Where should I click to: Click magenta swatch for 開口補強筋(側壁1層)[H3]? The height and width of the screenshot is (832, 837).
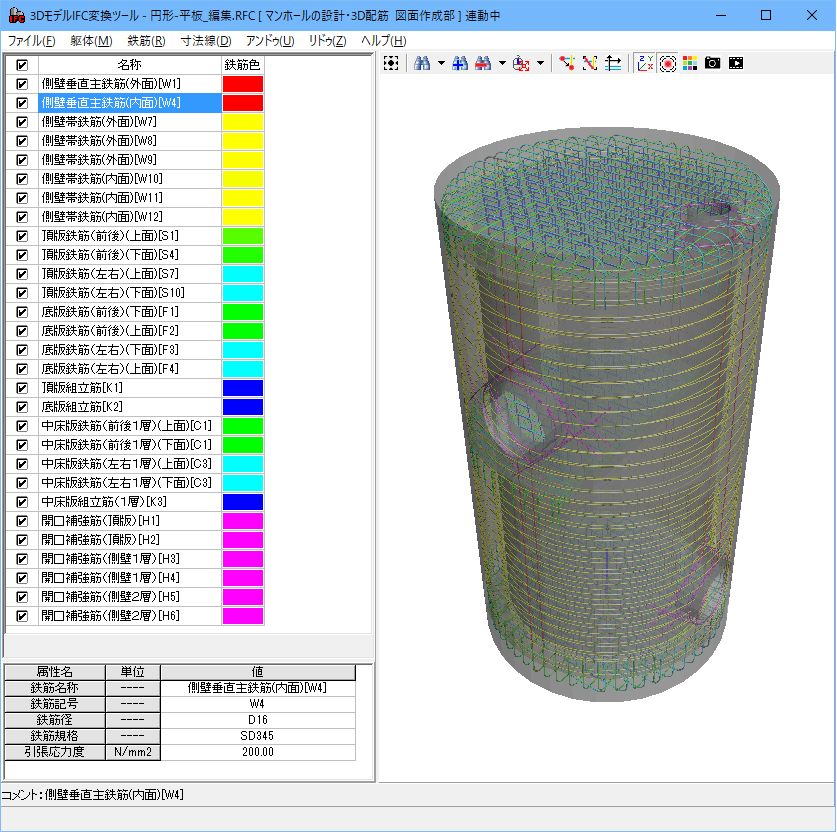pyautogui.click(x=243, y=559)
